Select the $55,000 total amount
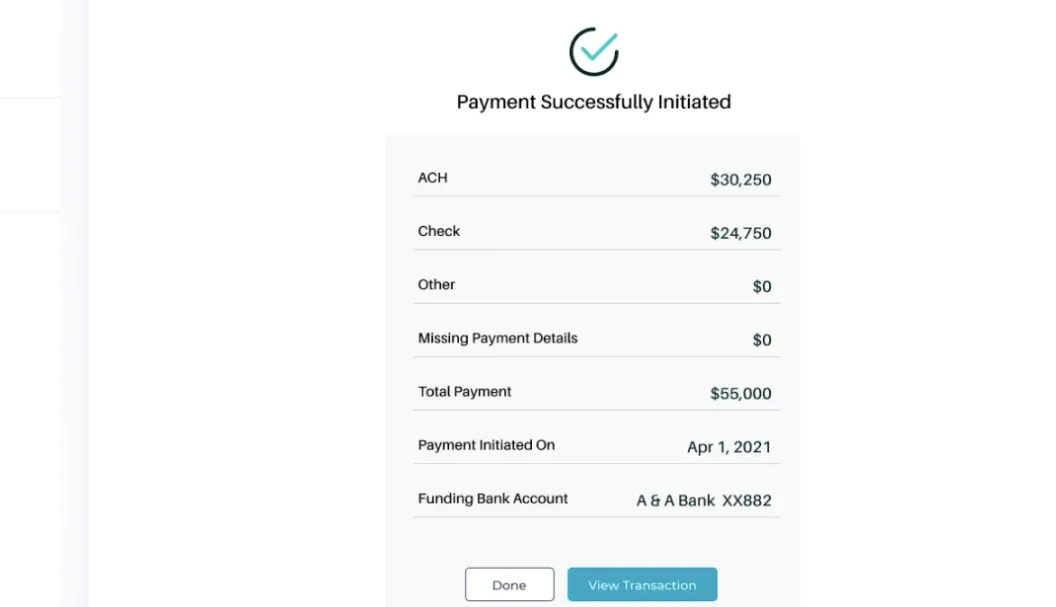 click(x=740, y=394)
